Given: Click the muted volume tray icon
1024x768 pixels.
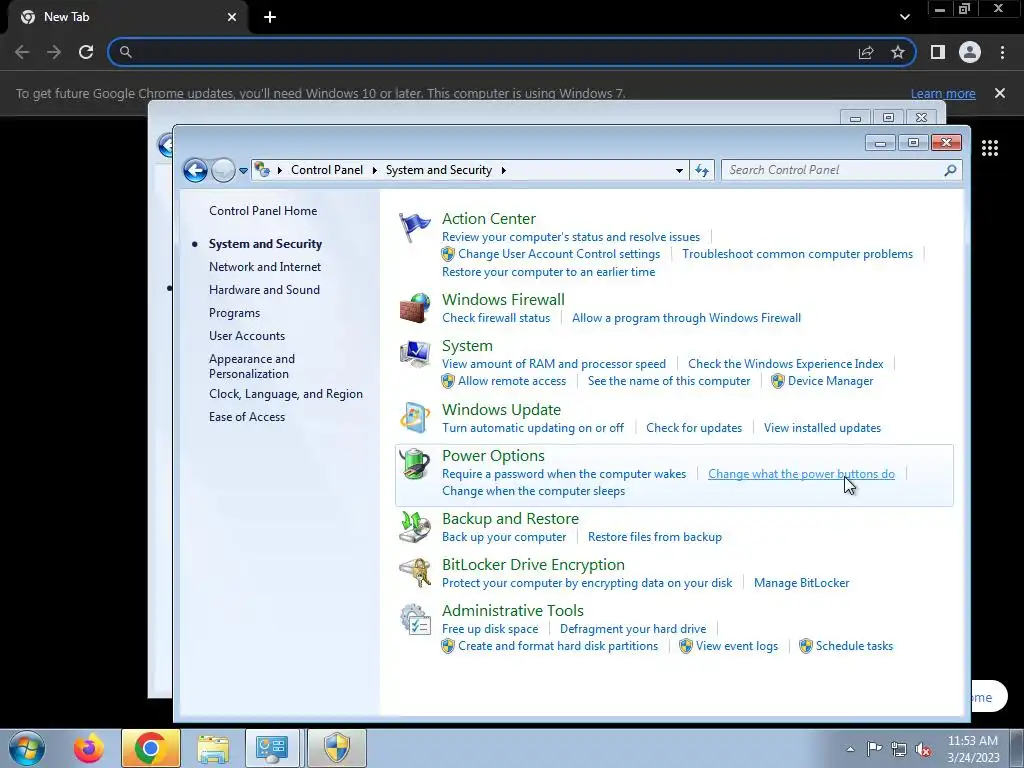Looking at the screenshot, I should point(923,749).
